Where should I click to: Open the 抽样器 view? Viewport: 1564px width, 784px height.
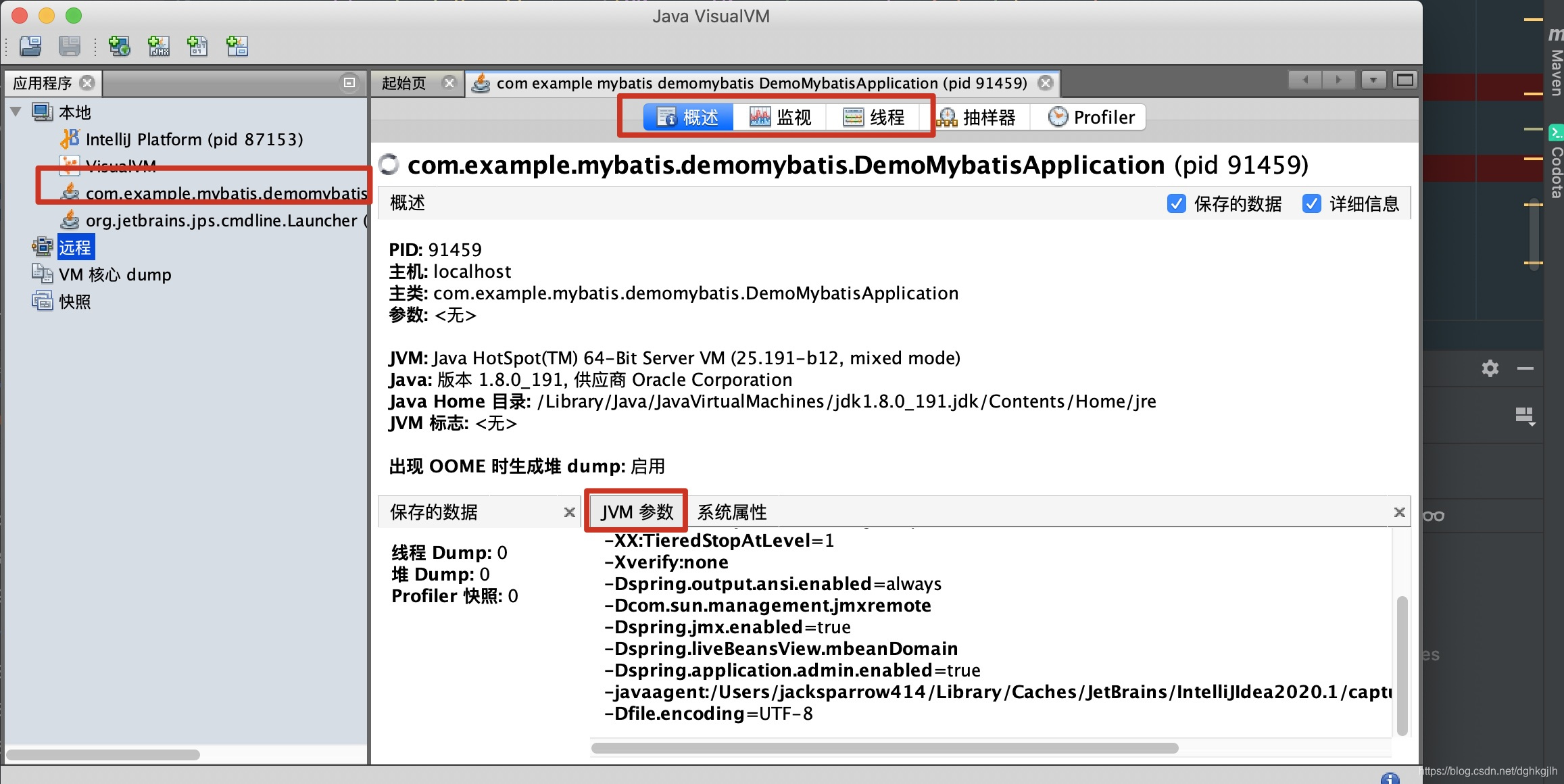click(976, 117)
